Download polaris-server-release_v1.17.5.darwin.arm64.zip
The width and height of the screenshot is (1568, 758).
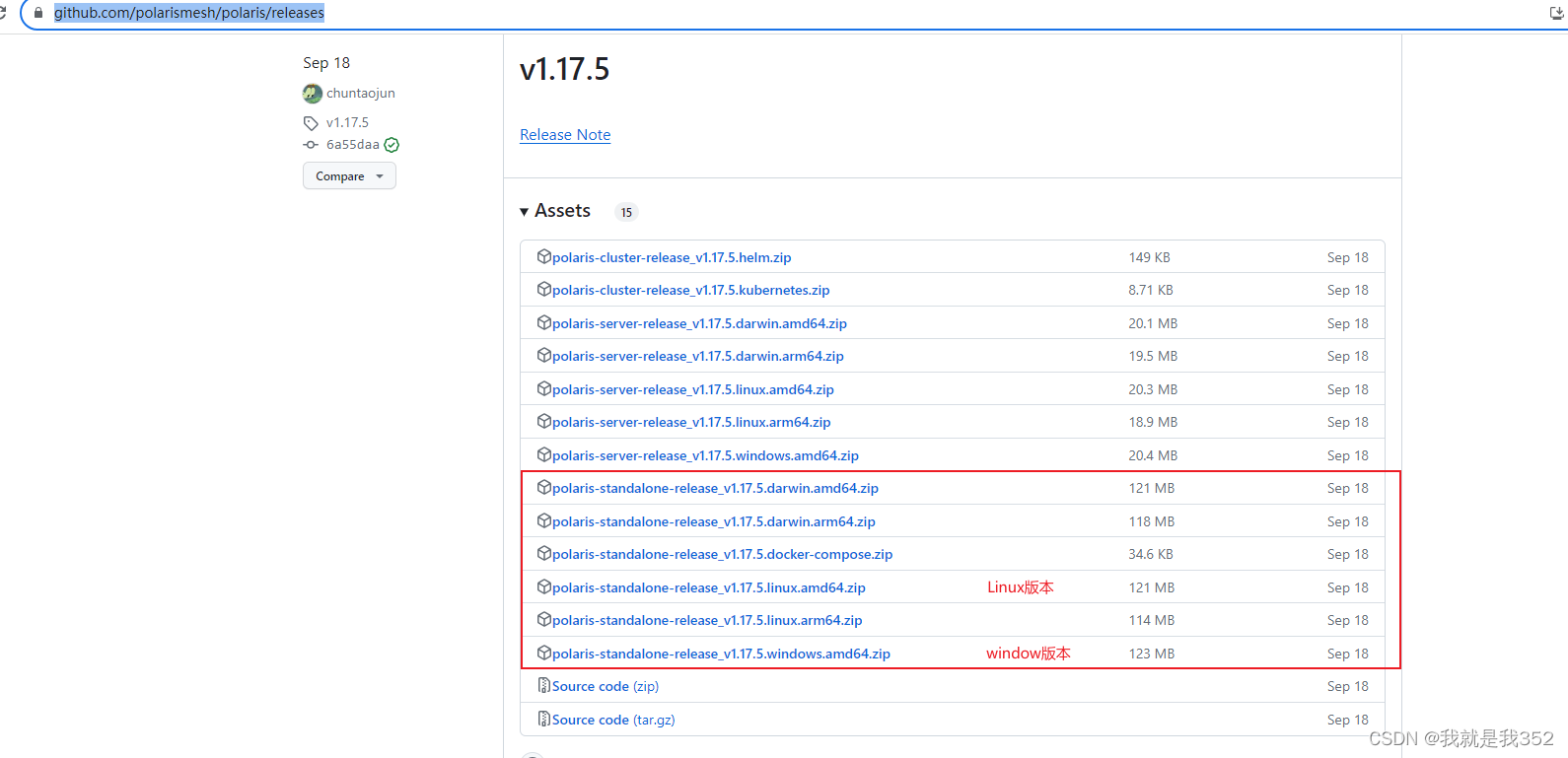(698, 356)
